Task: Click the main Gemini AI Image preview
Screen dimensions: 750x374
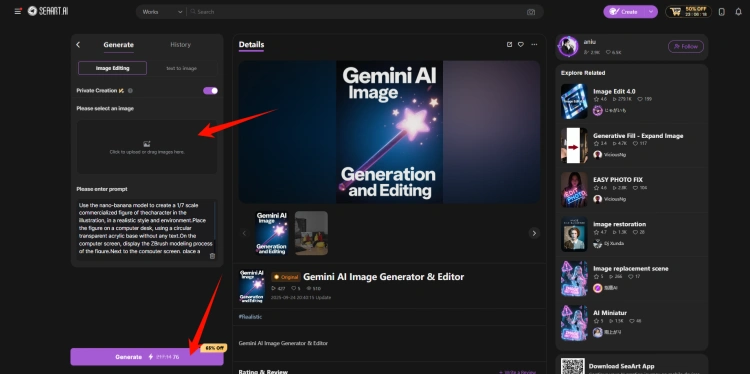Action: [x=389, y=132]
